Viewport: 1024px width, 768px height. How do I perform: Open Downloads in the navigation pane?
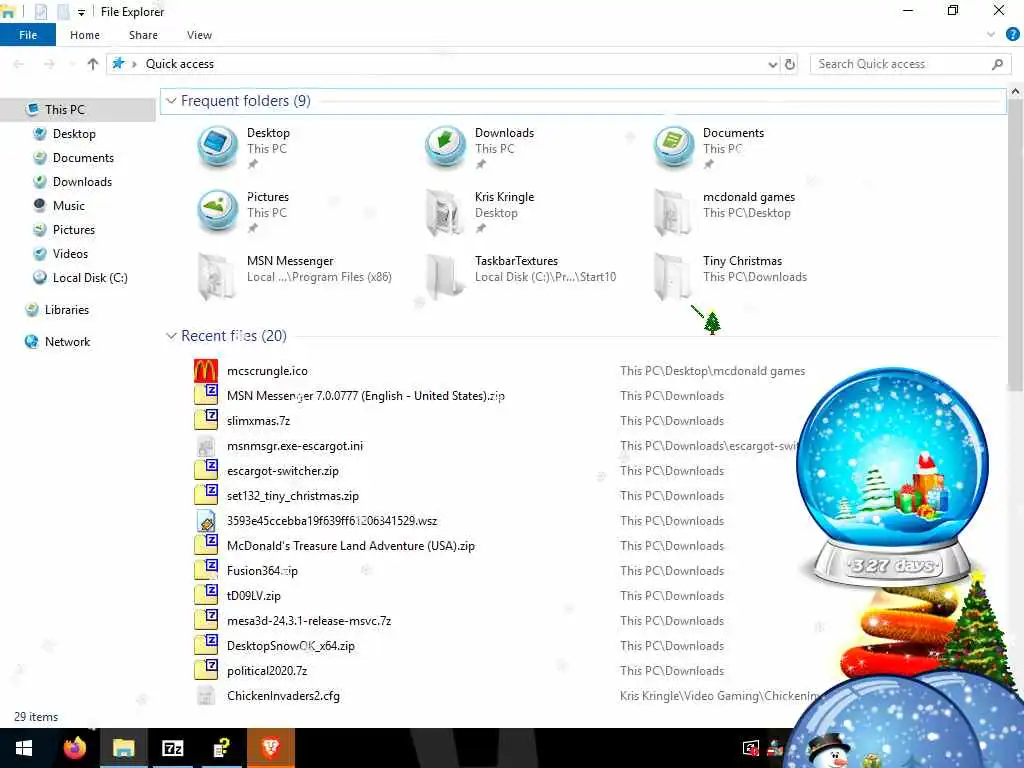pos(82,182)
